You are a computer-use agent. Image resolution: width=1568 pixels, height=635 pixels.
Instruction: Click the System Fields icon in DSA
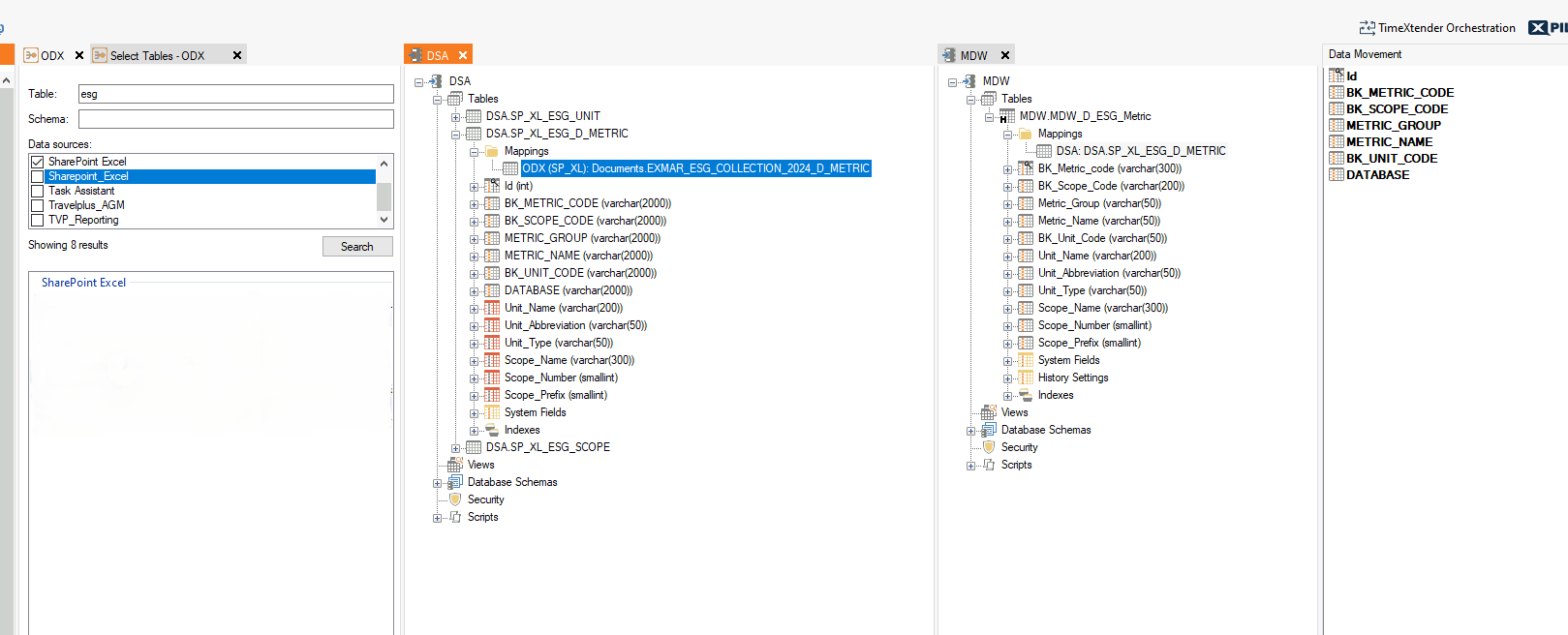492,412
